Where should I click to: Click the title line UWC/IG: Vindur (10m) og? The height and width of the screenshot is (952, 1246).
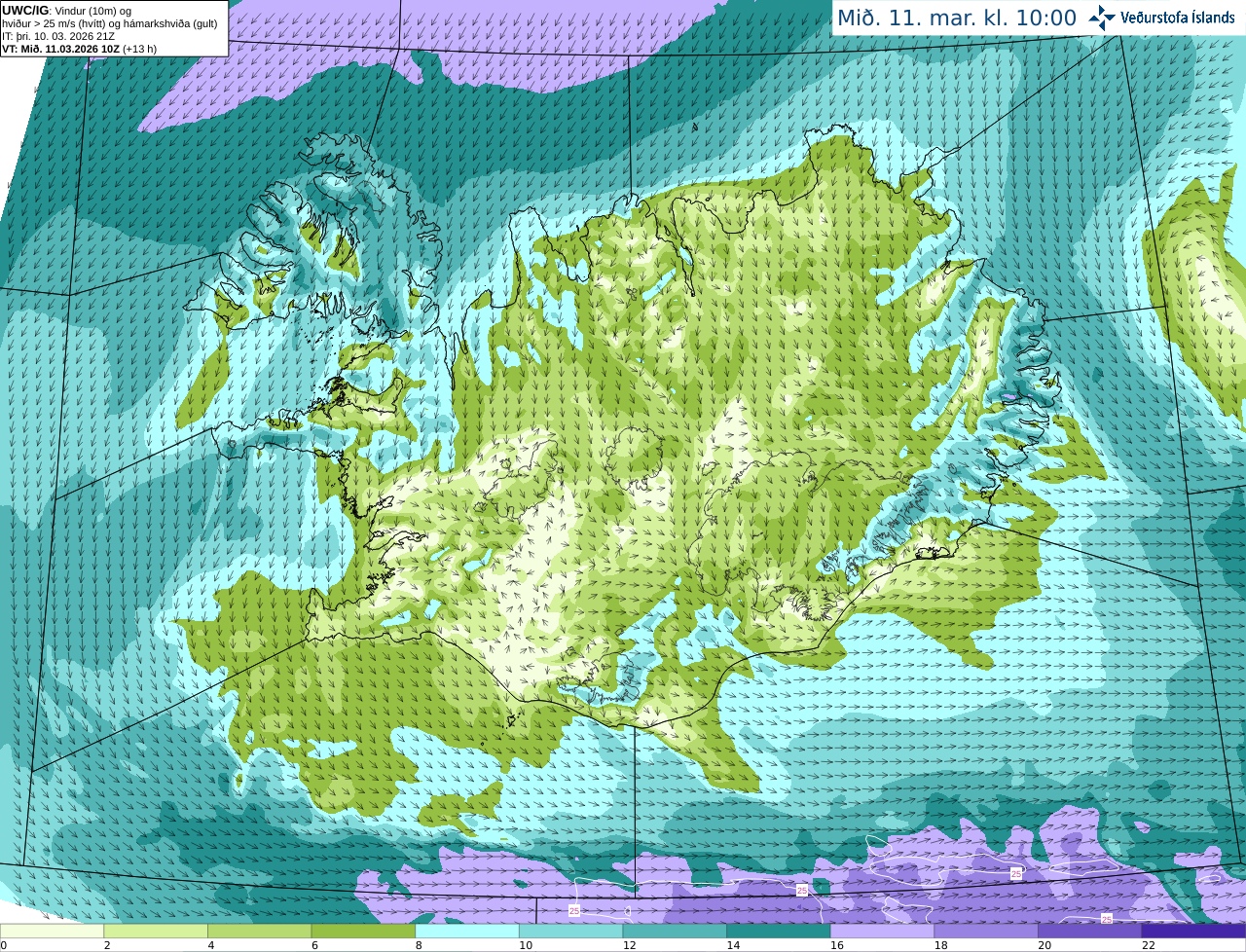(x=66, y=11)
